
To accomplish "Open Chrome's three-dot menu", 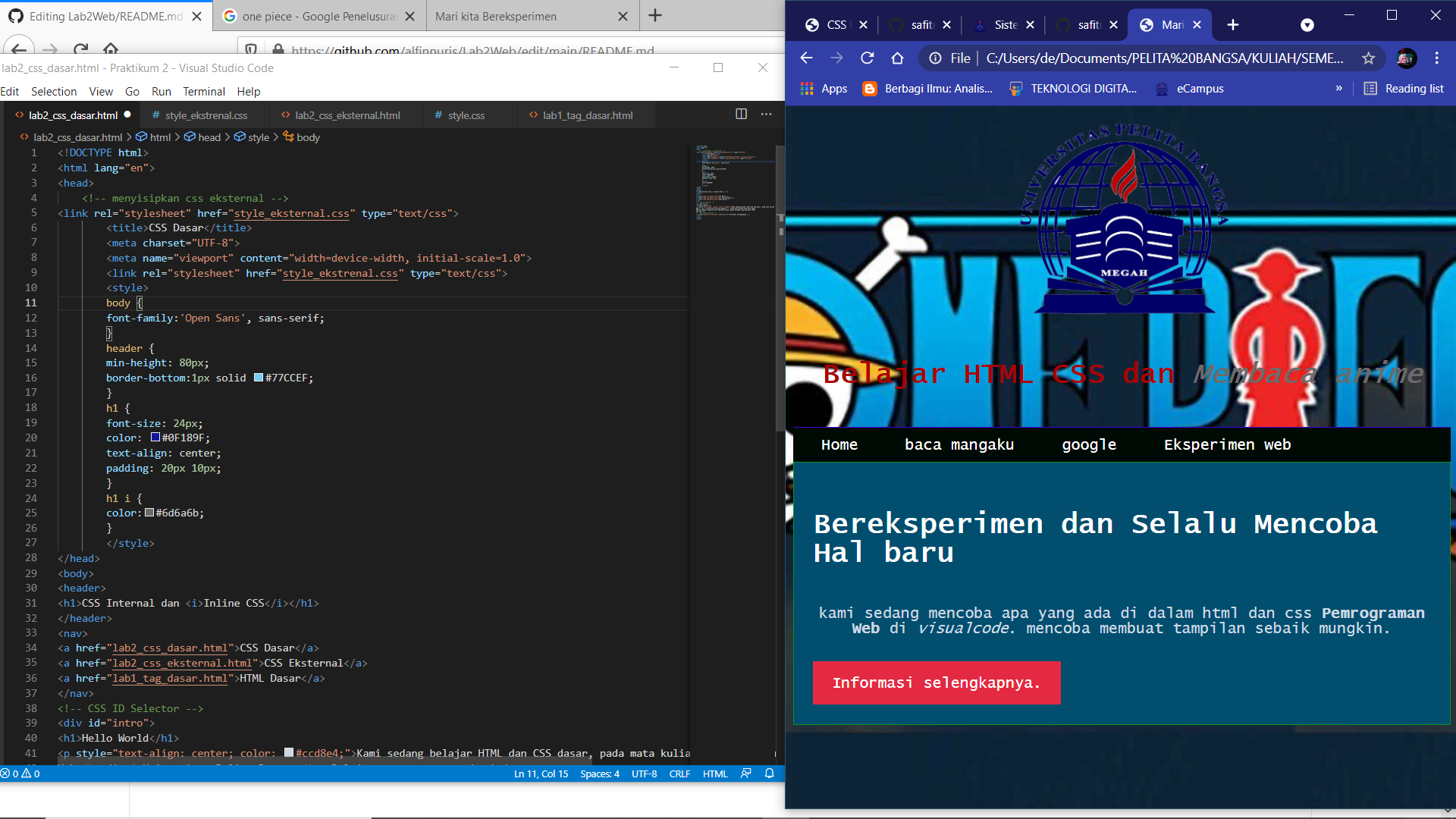I will pos(1436,58).
